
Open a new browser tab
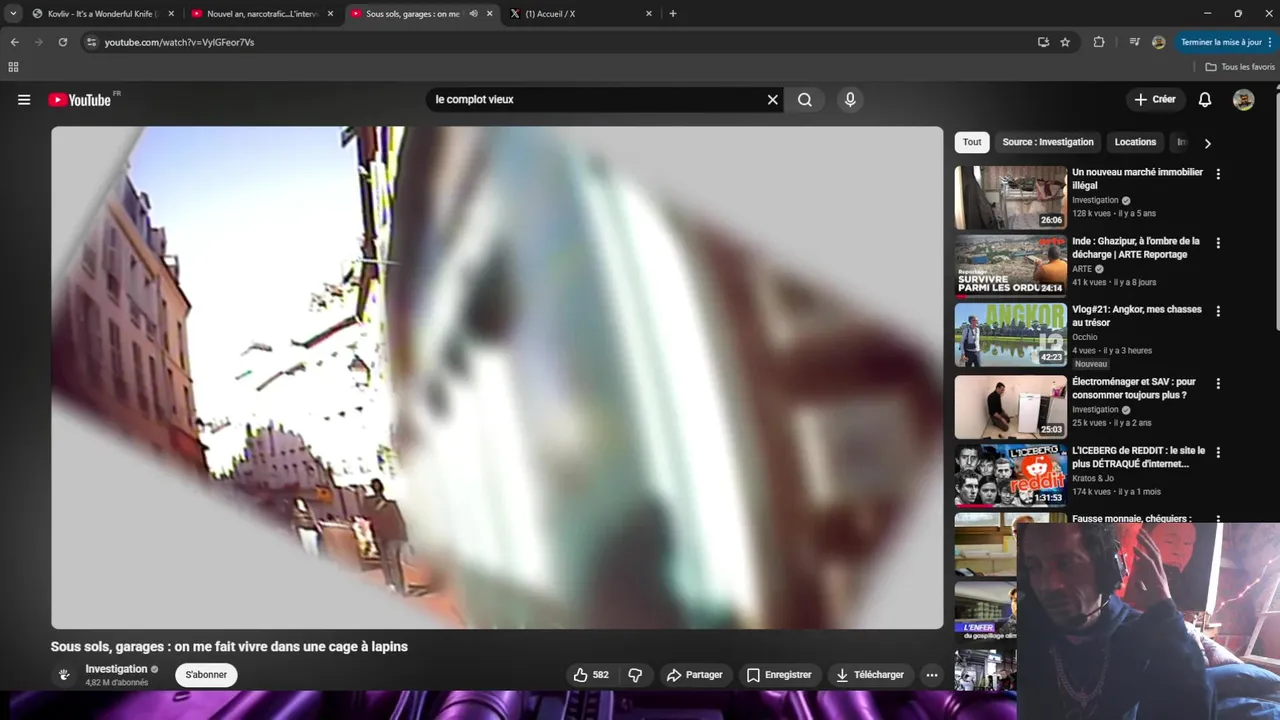(672, 14)
